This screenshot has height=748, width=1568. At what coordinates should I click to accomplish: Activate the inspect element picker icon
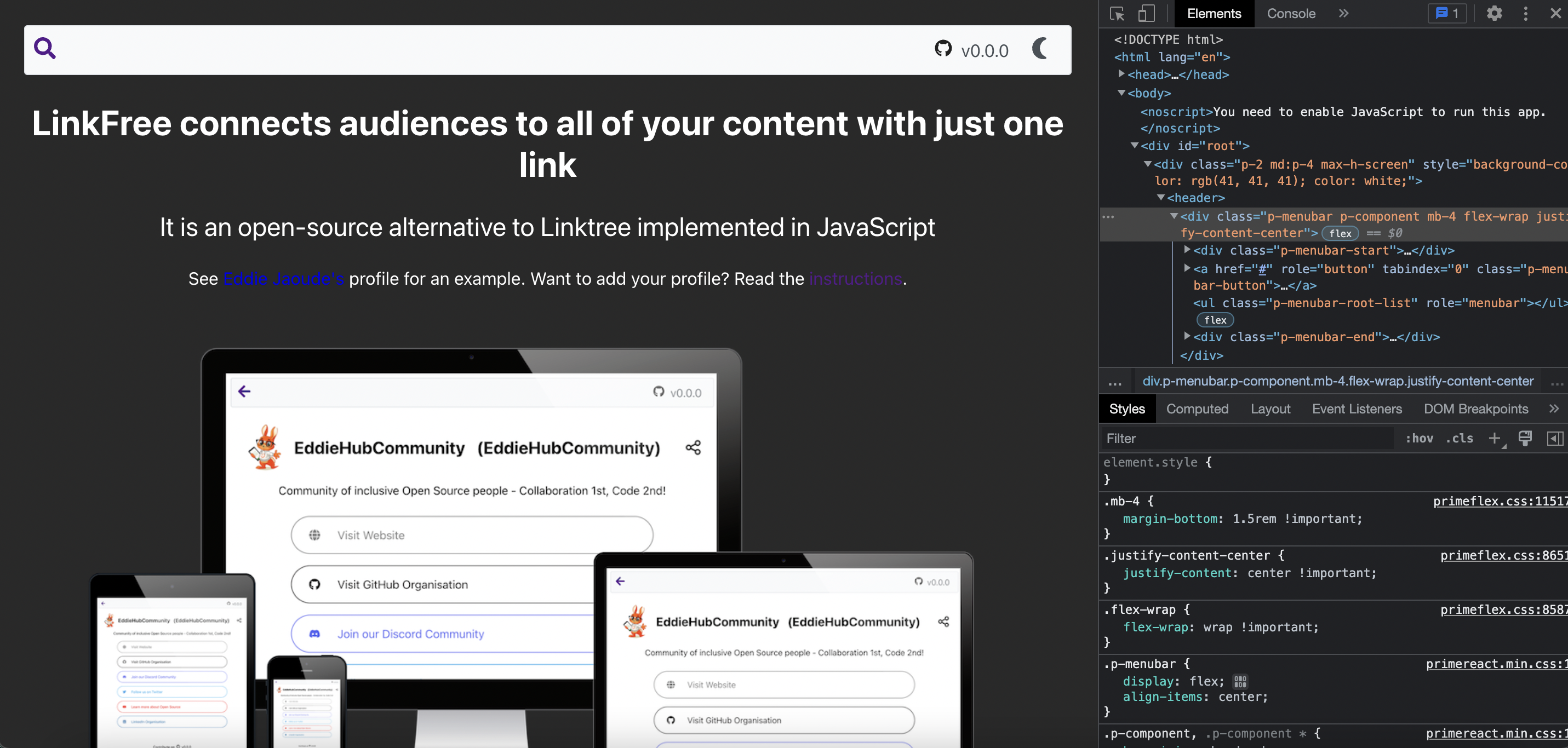(x=1117, y=13)
